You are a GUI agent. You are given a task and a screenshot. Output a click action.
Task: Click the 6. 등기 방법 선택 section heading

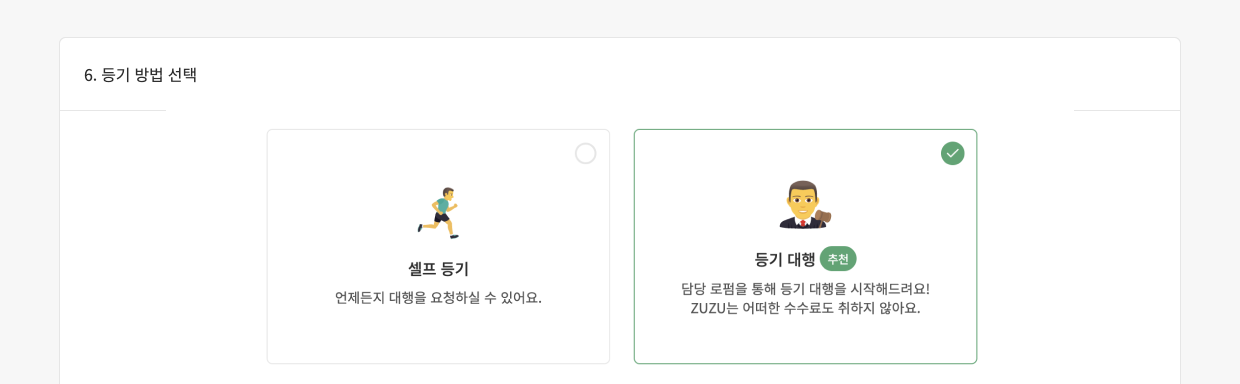click(x=140, y=75)
